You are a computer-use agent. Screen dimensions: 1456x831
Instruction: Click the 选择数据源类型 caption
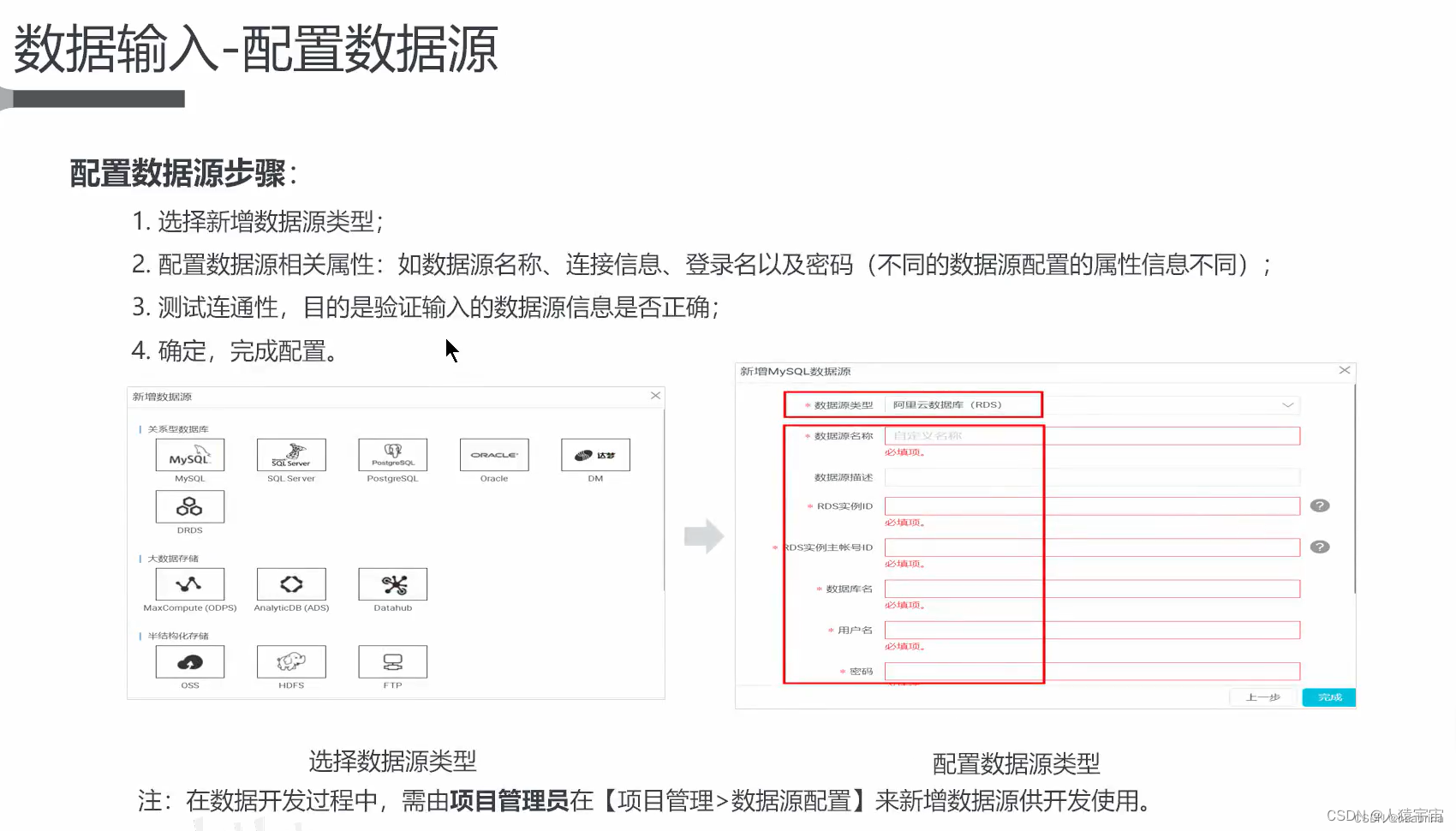(x=392, y=761)
